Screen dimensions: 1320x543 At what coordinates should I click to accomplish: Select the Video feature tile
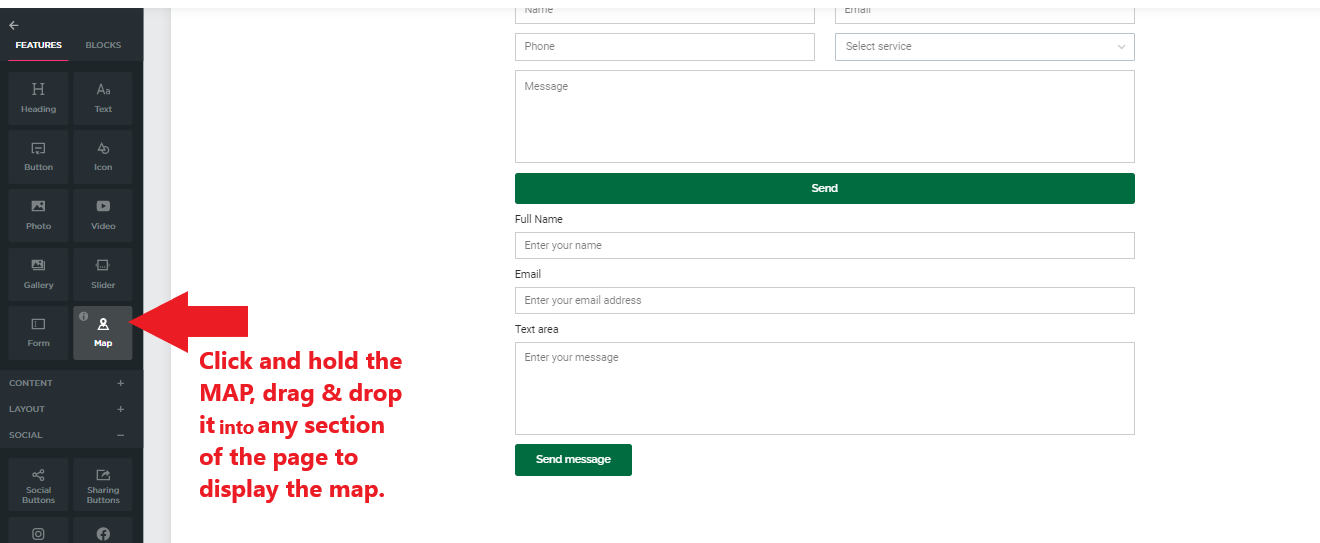[x=103, y=215]
